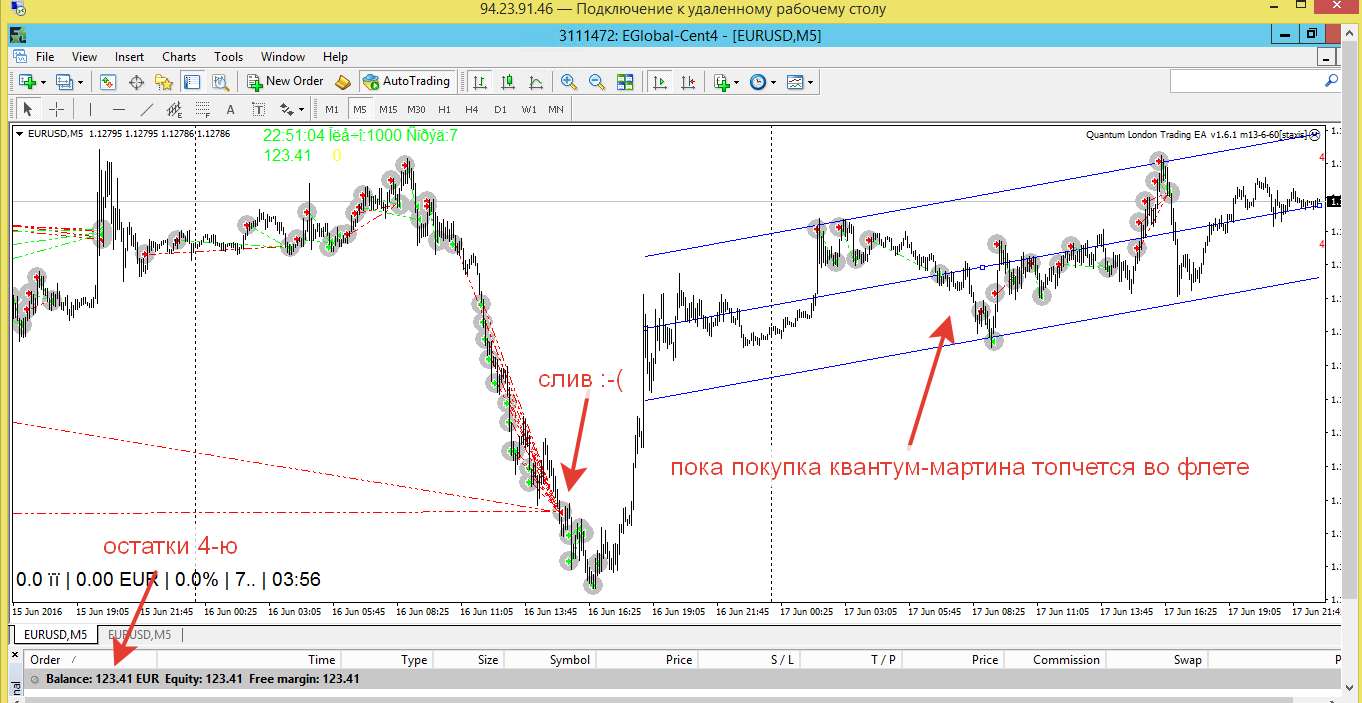Switch to Line Chart icon
Viewport: 1362px width, 703px height.
click(x=537, y=82)
